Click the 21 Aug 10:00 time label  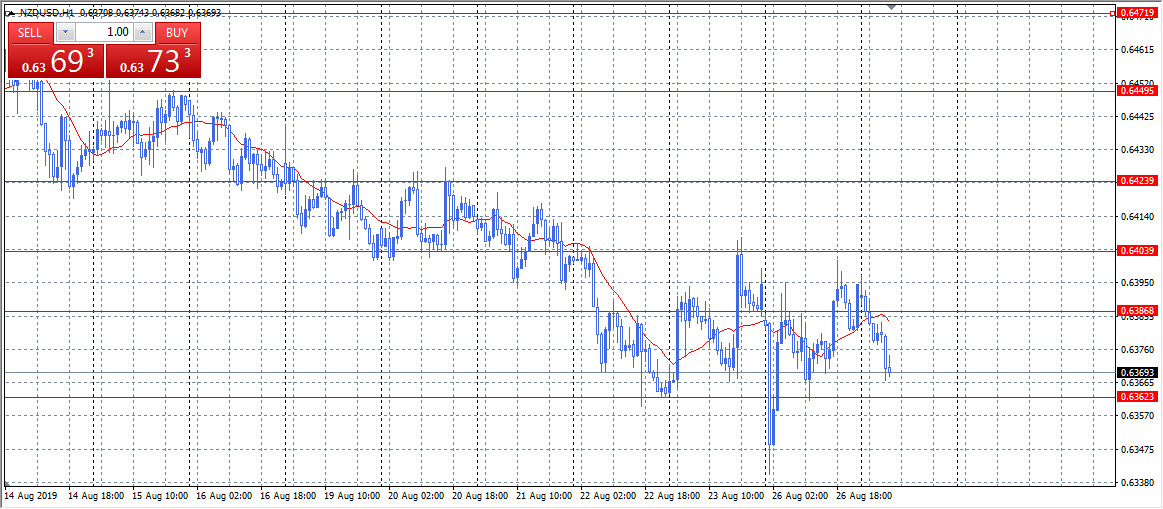click(x=544, y=495)
